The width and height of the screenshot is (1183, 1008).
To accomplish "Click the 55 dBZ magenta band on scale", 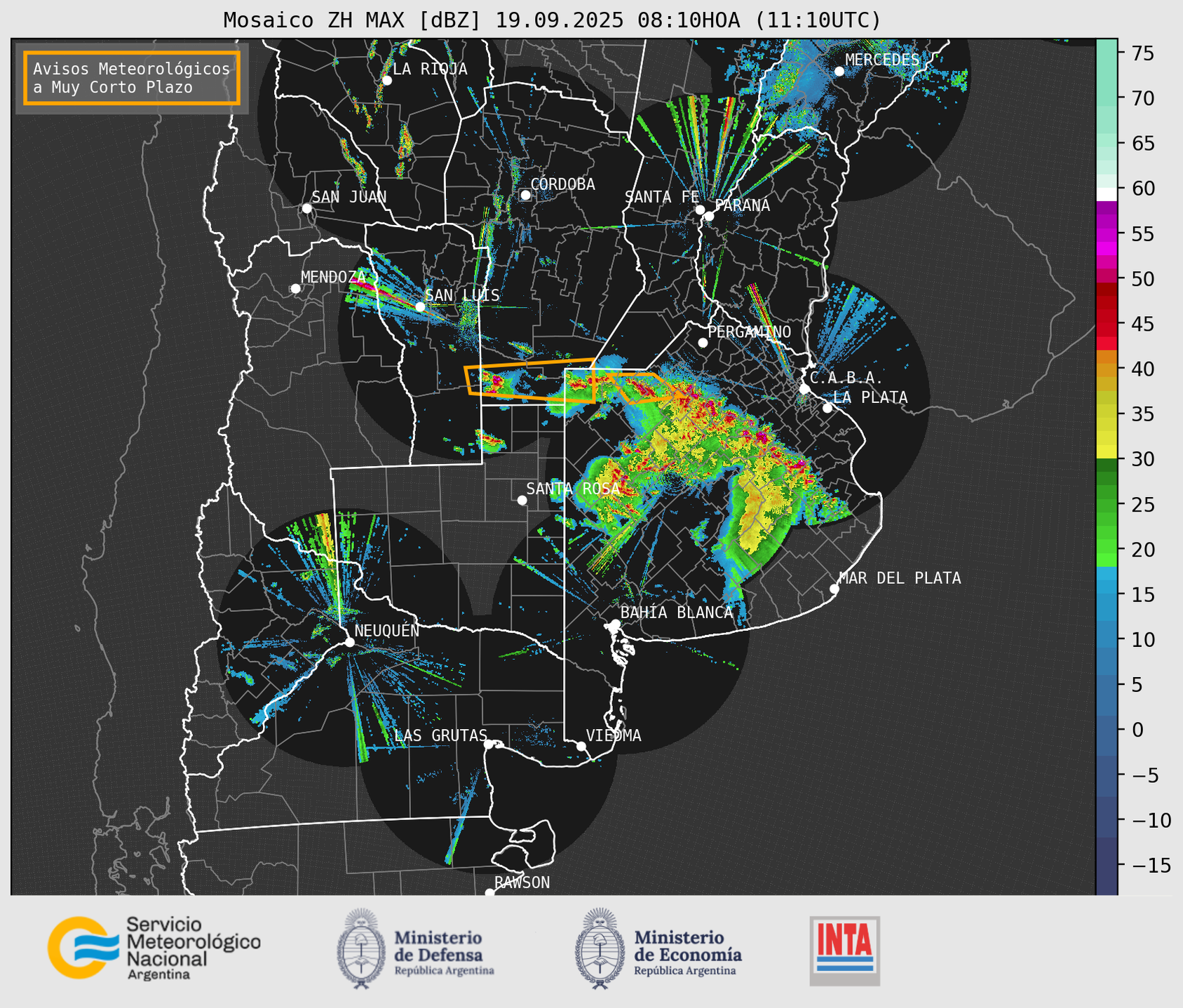I will [x=1107, y=233].
